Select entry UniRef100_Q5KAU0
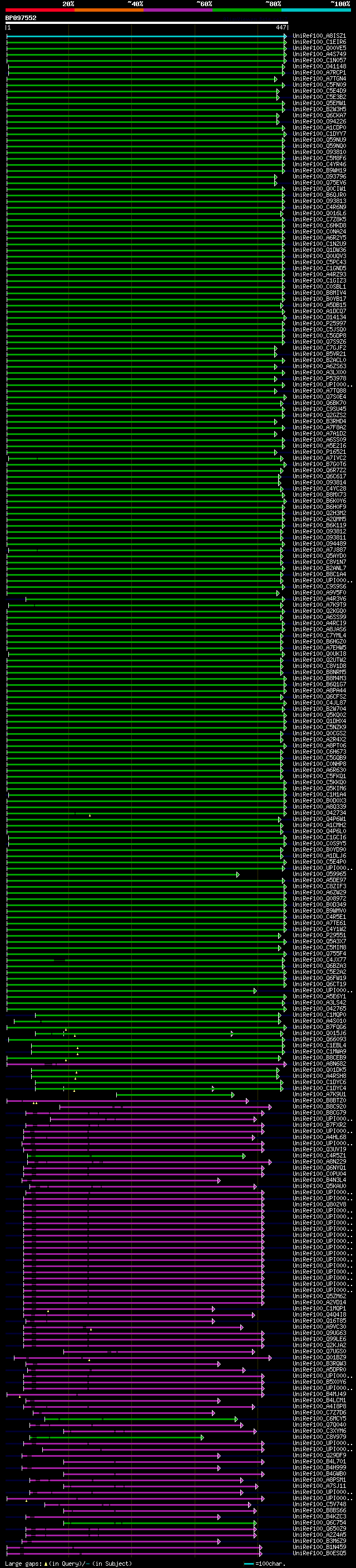 point(319,1186)
